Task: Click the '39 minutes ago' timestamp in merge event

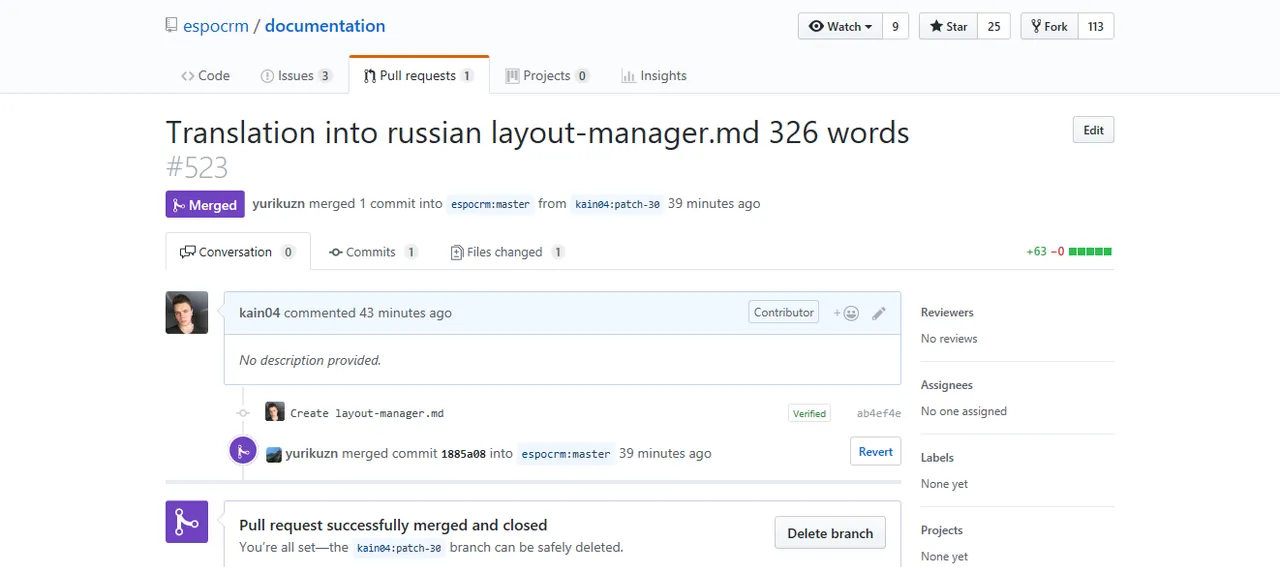Action: tap(665, 453)
